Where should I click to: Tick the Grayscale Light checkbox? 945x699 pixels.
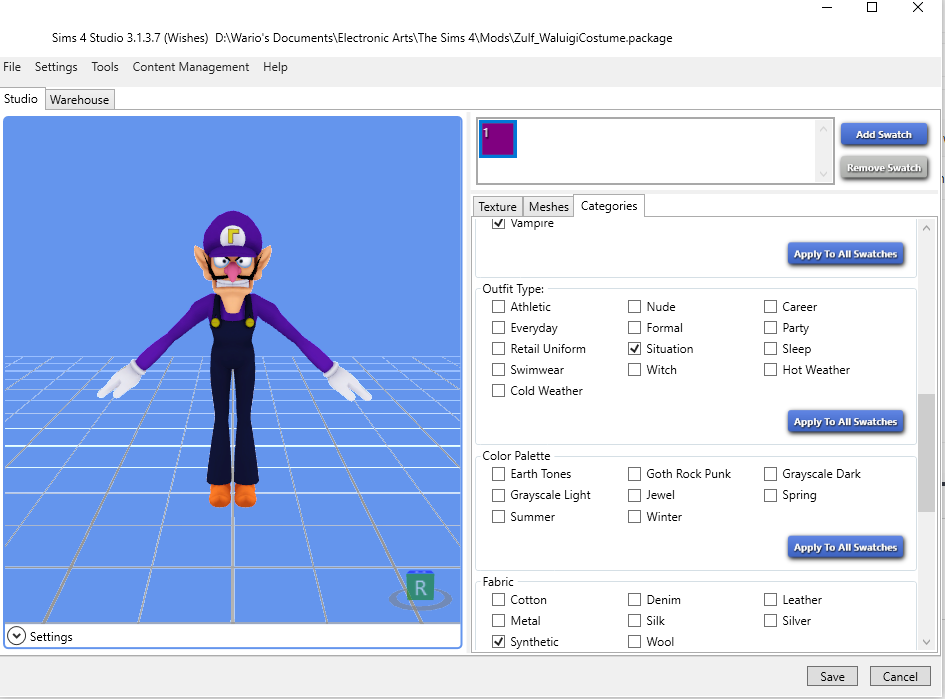498,495
